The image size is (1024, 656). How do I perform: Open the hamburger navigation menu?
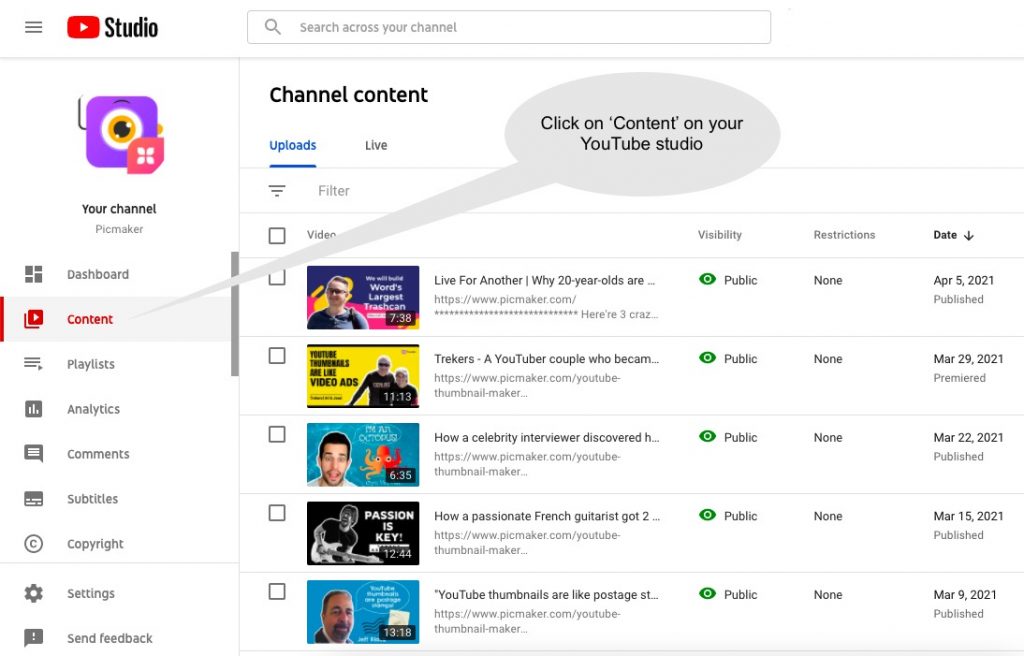33,27
